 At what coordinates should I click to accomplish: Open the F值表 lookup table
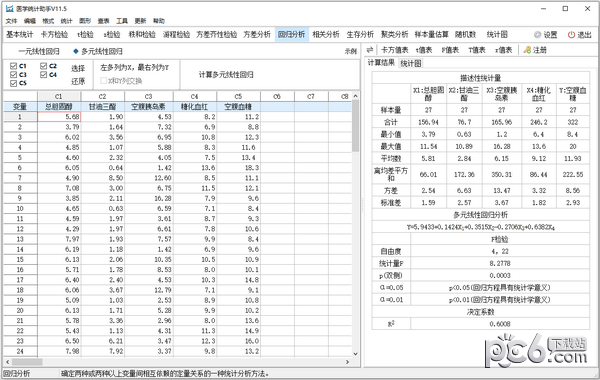pyautogui.click(x=450, y=50)
